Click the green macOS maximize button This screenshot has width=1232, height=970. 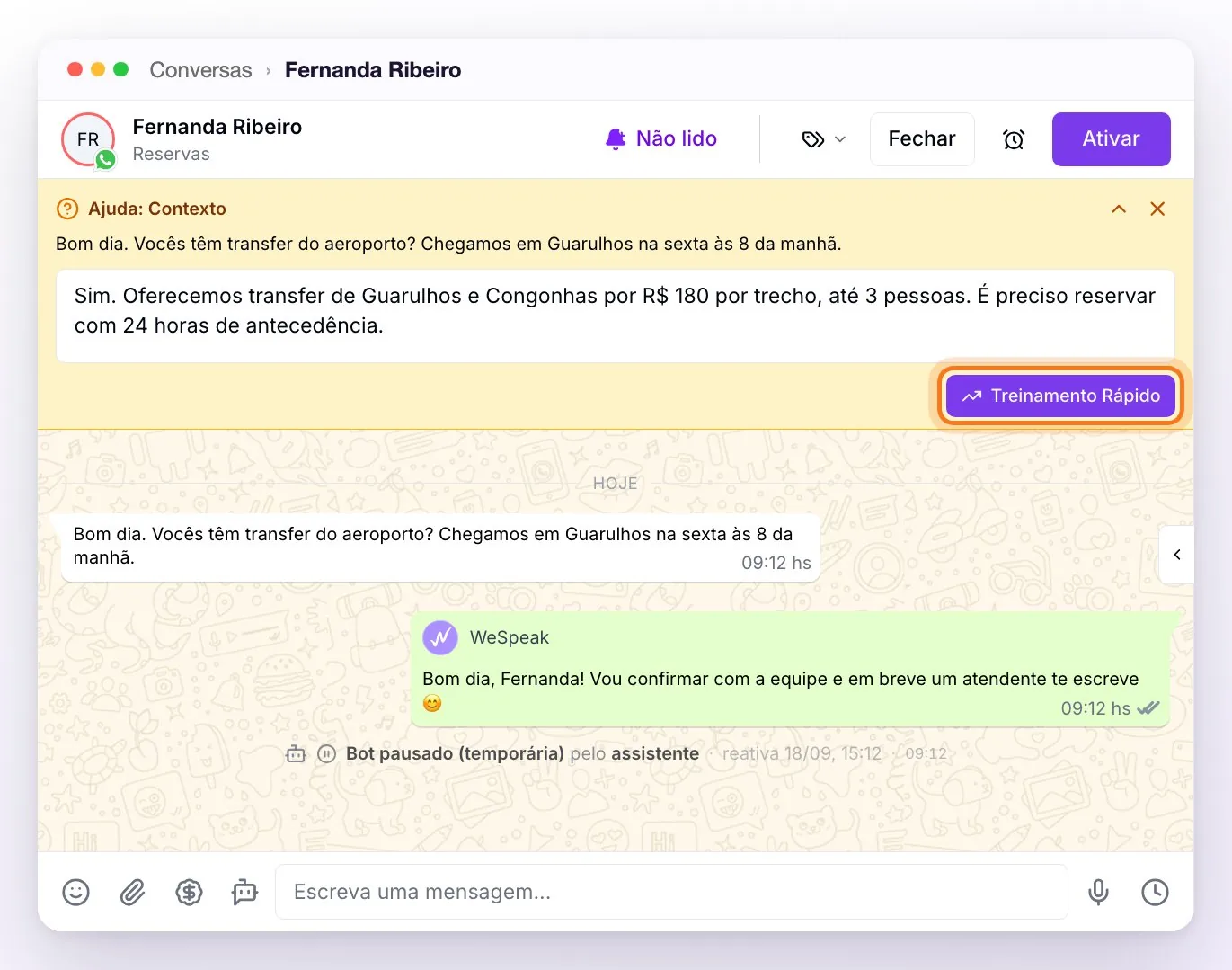click(121, 69)
